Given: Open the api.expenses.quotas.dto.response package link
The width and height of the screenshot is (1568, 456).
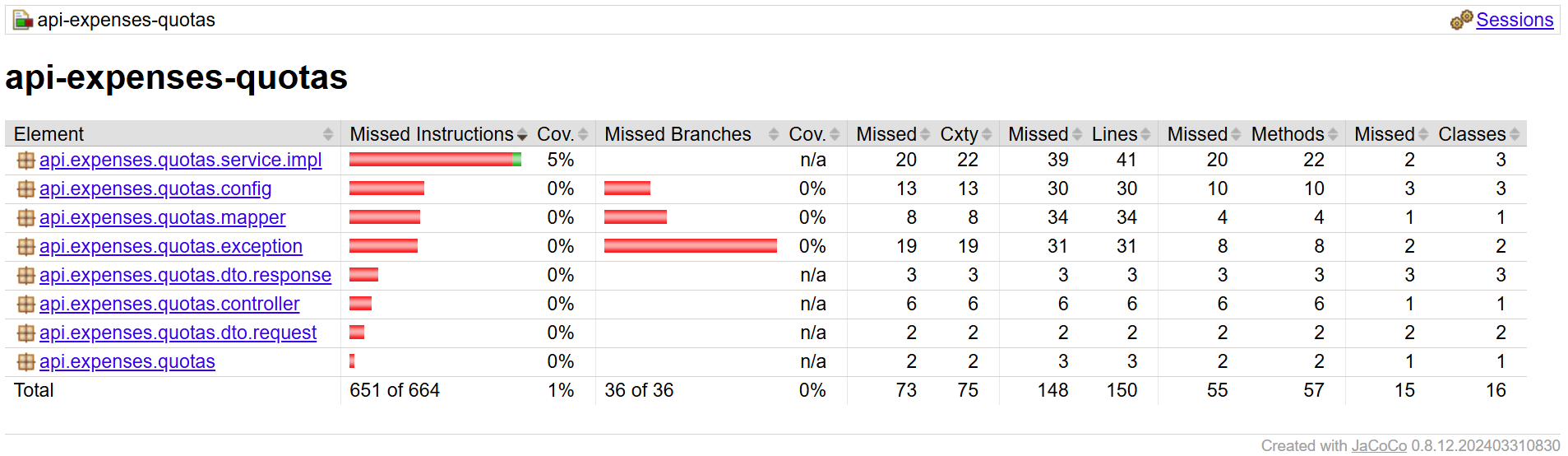Looking at the screenshot, I should [185, 276].
